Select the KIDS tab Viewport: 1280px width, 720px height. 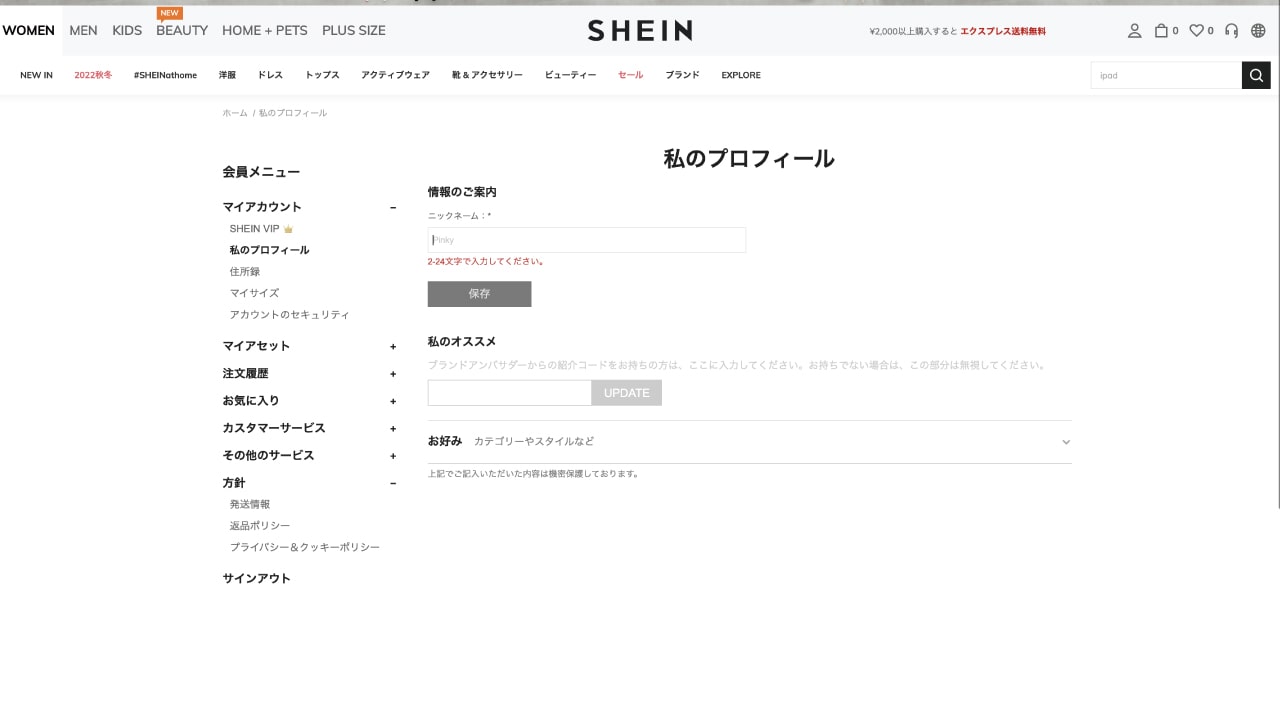[x=127, y=30]
